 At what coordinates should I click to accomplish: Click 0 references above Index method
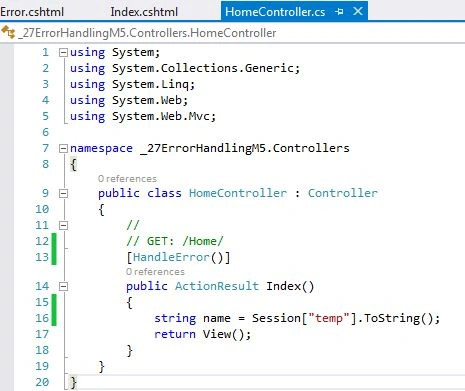tap(155, 272)
